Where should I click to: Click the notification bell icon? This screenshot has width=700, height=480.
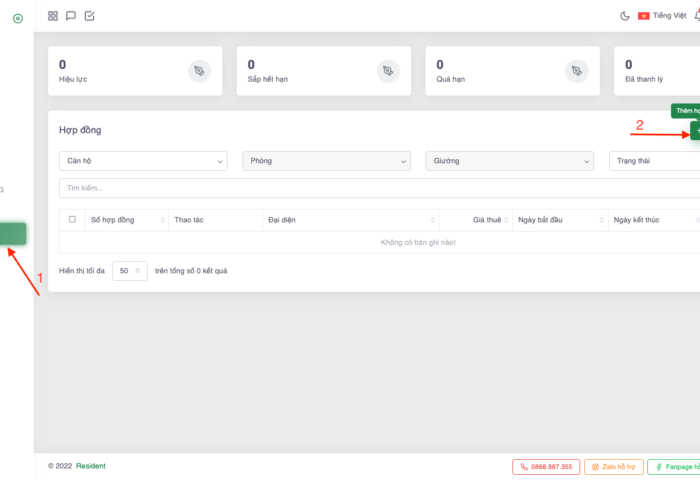(x=696, y=16)
